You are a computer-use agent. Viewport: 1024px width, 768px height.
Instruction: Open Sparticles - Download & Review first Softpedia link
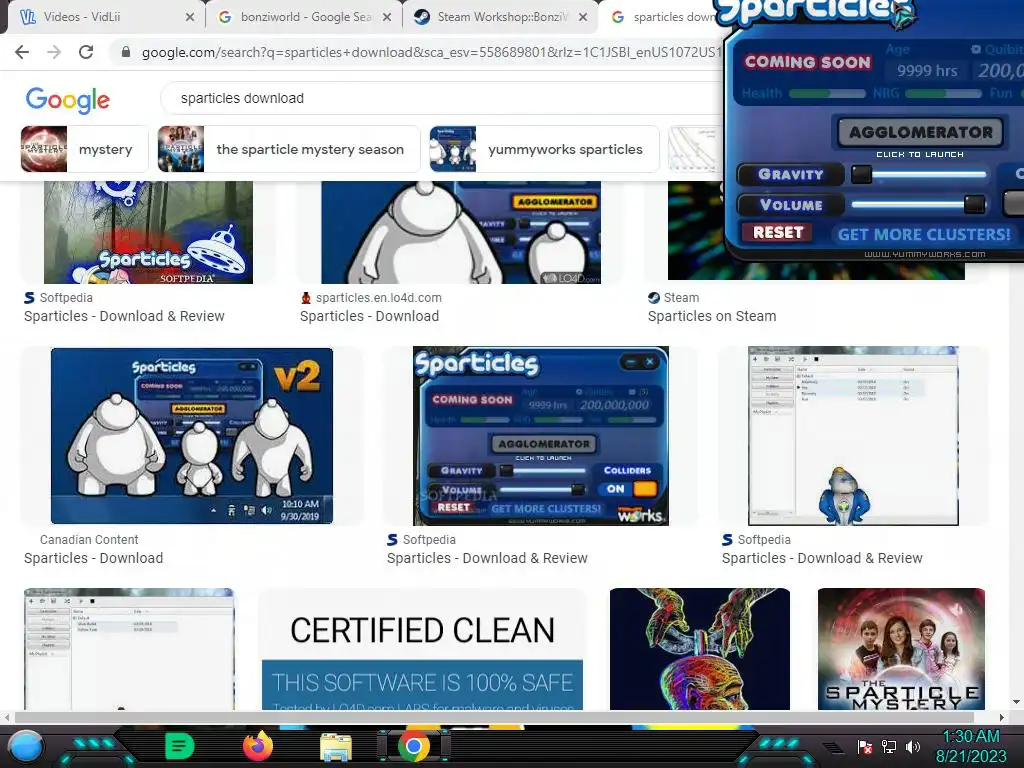tap(124, 316)
